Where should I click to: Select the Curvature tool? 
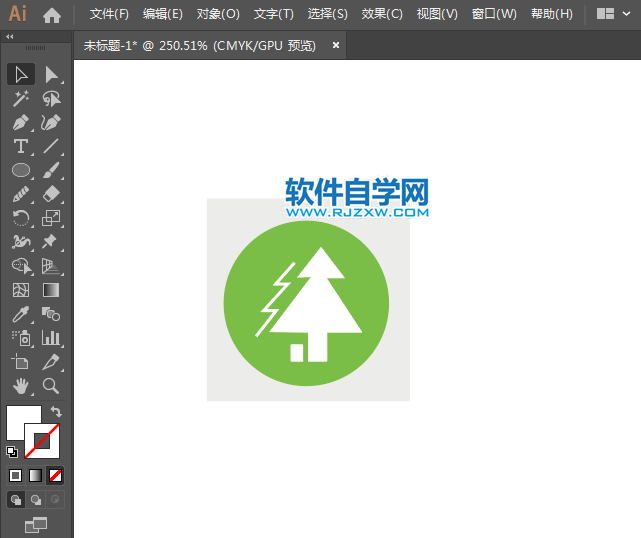click(x=52, y=122)
